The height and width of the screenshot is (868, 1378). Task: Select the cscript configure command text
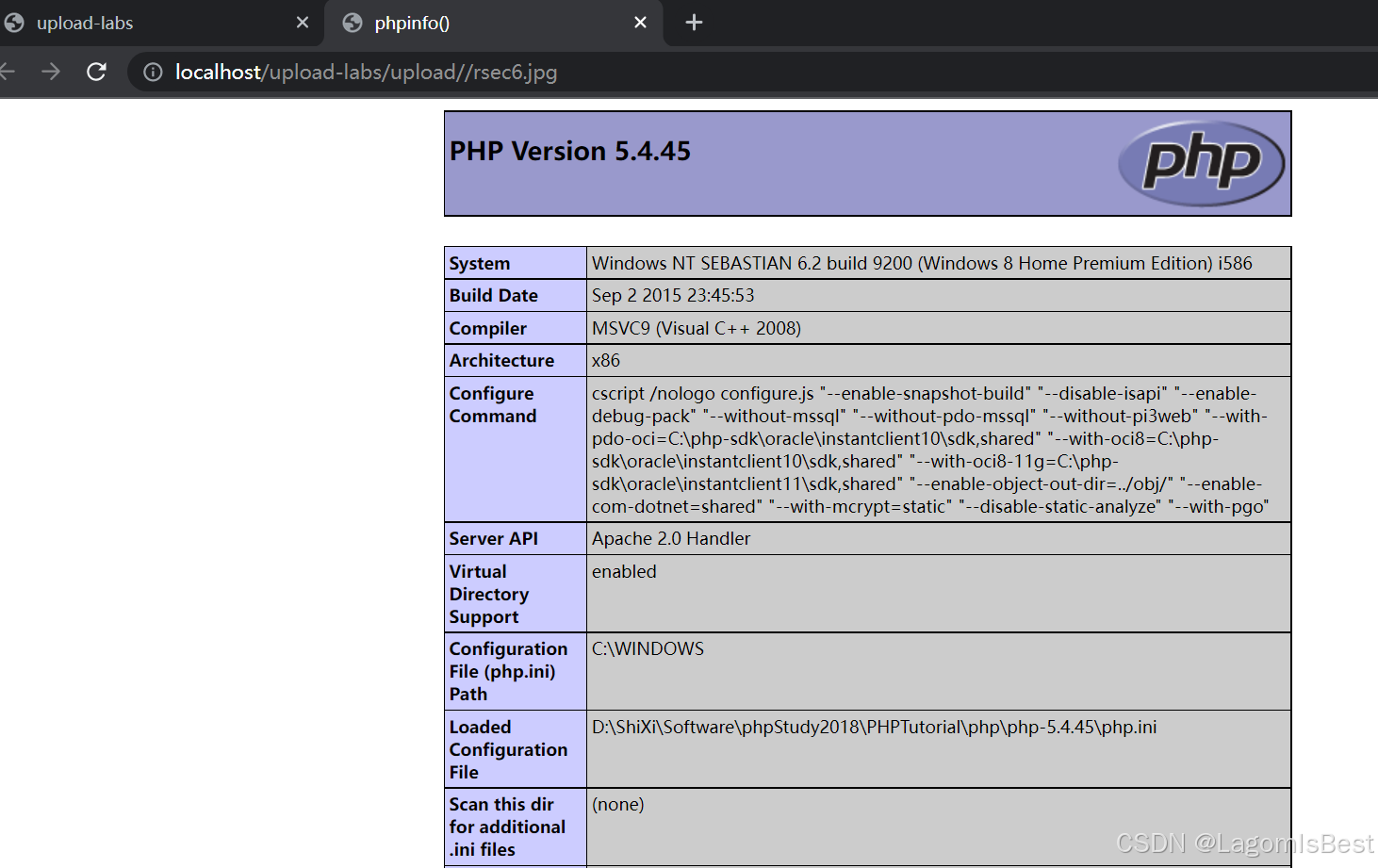[930, 450]
